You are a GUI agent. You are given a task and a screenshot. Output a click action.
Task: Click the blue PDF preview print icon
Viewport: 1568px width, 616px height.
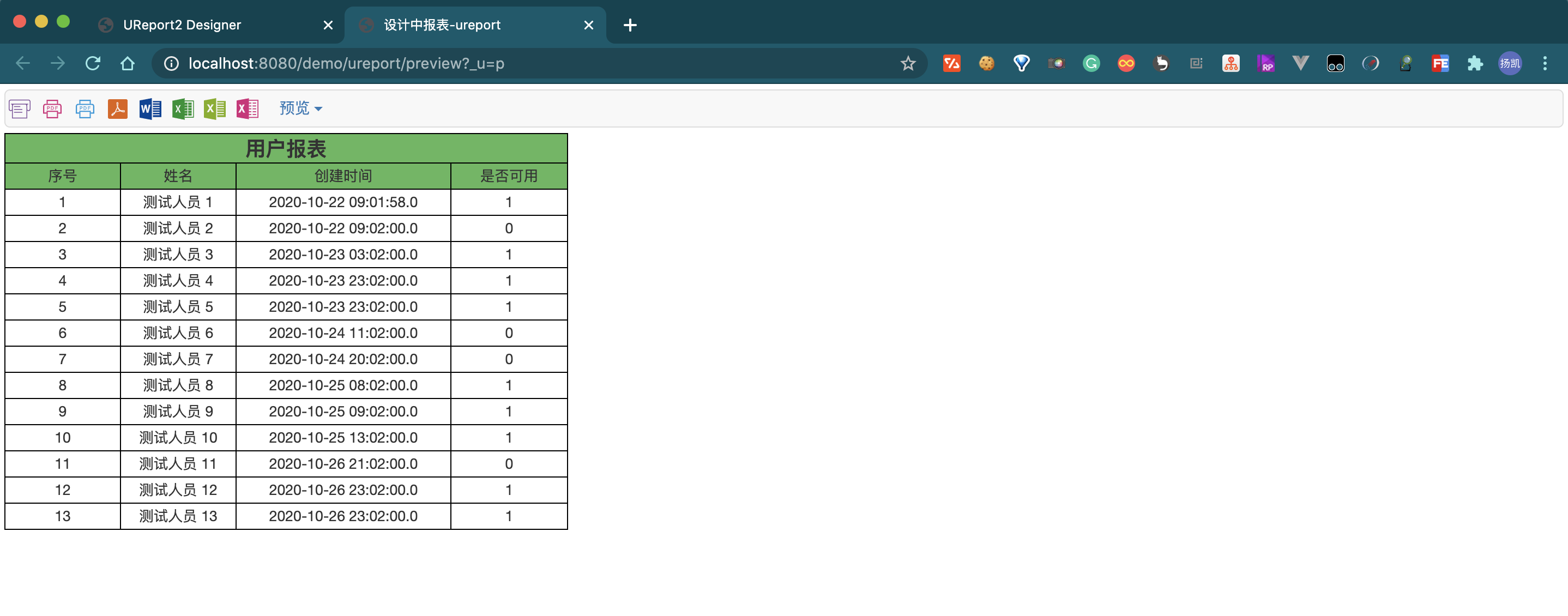85,109
